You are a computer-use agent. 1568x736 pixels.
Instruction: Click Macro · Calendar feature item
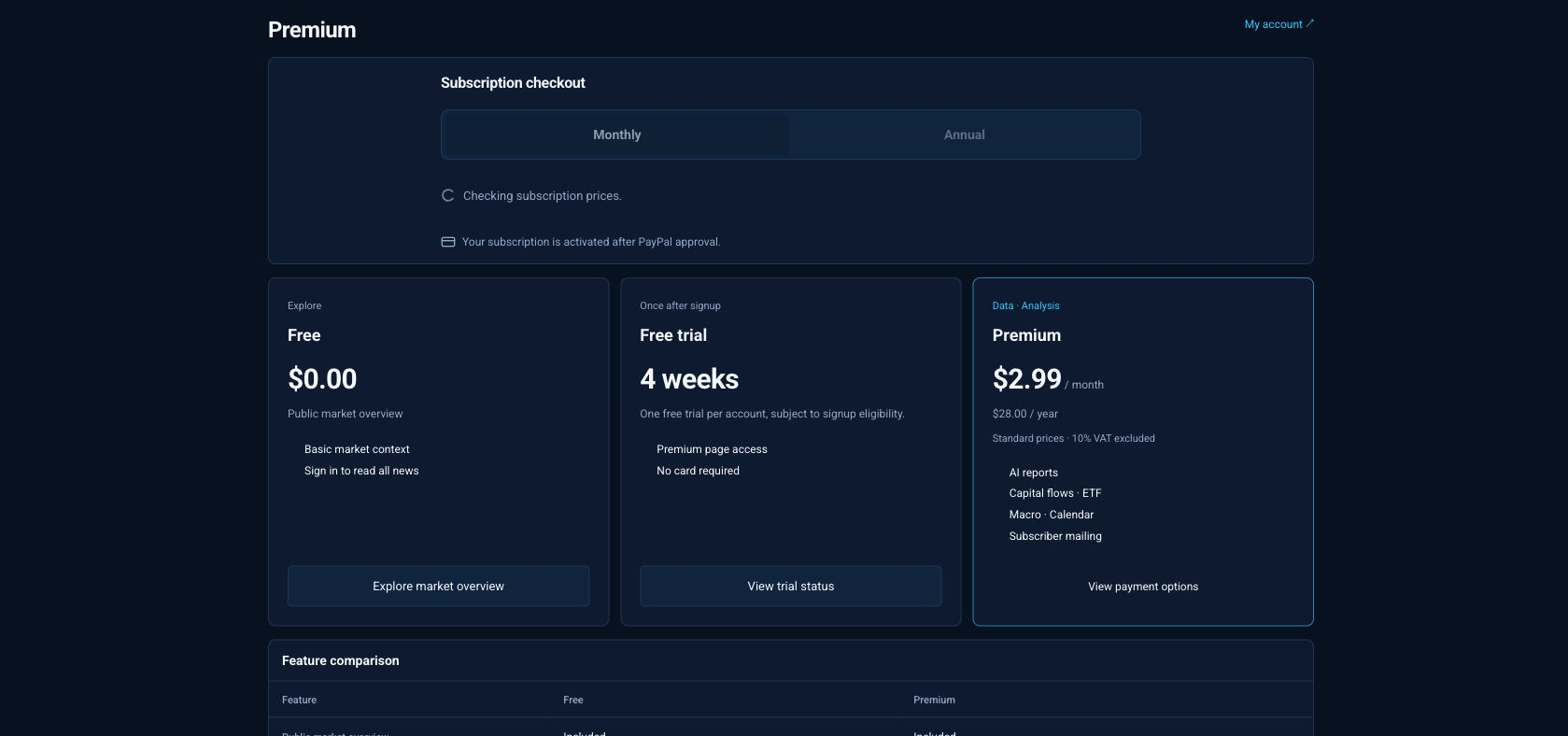coord(1051,515)
